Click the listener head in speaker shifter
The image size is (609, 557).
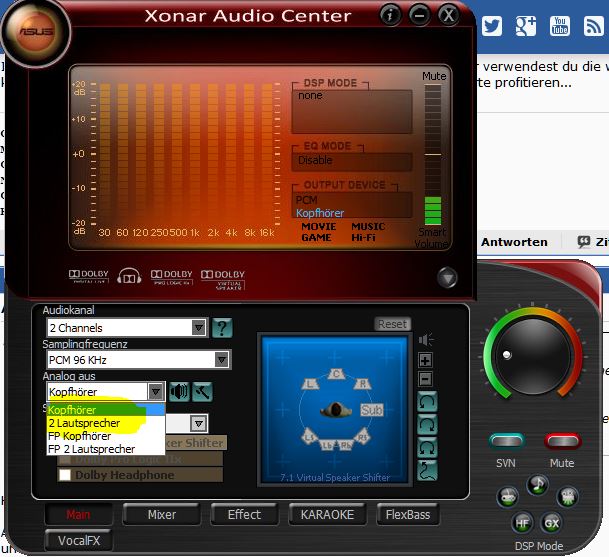335,410
